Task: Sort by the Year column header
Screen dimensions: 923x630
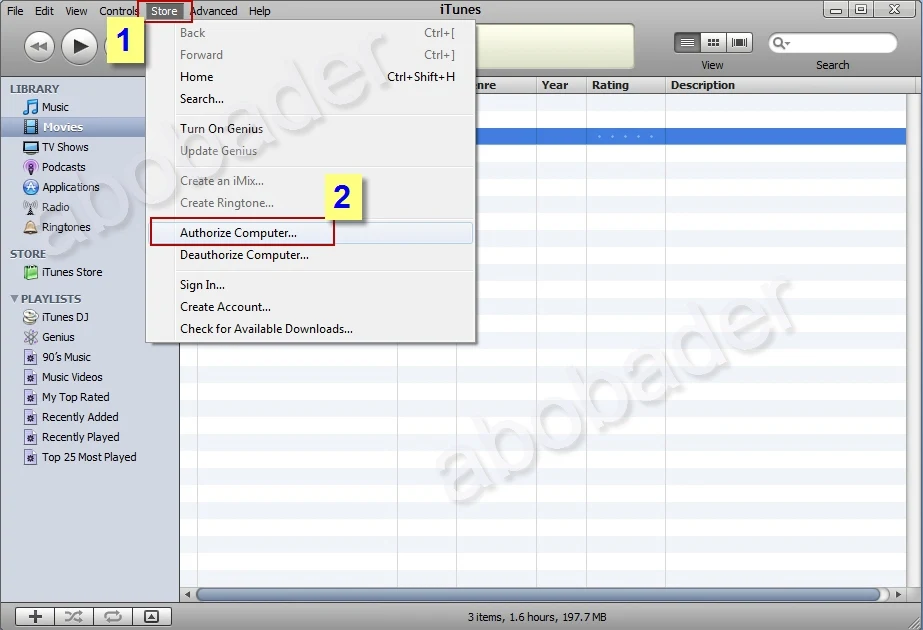Action: pyautogui.click(x=561, y=85)
